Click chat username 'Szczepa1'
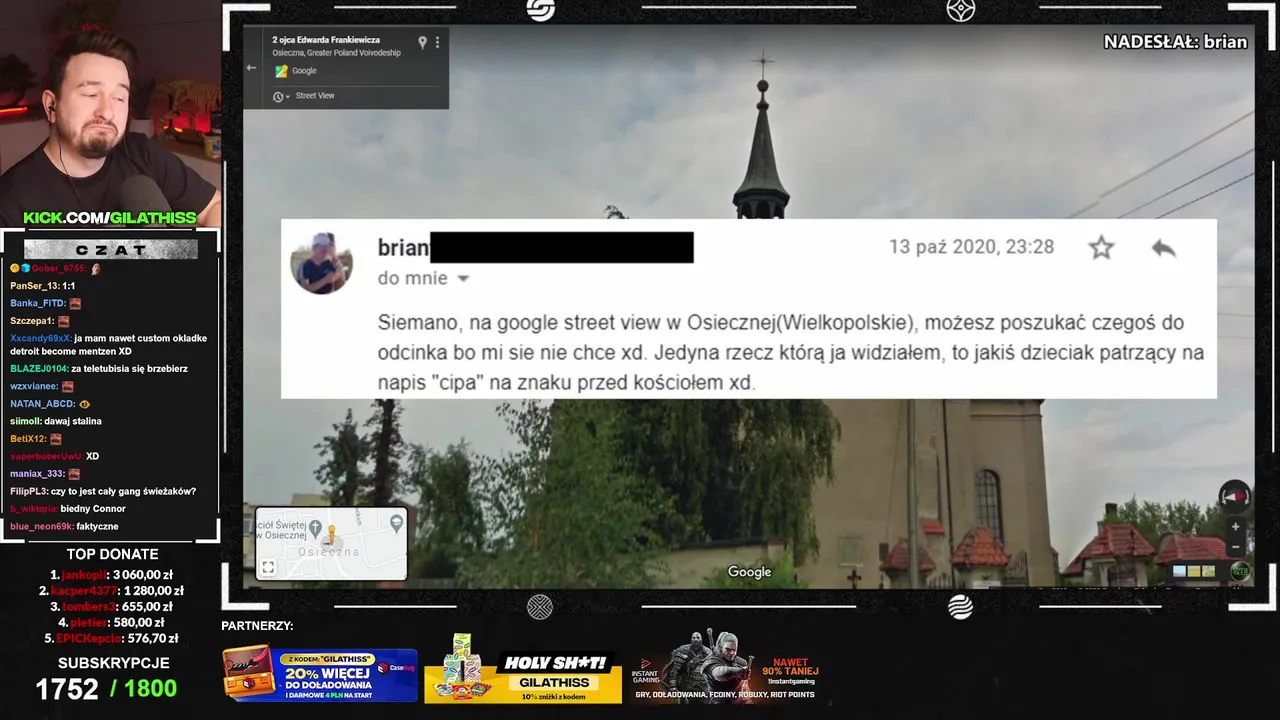The image size is (1280, 720). pos(32,321)
